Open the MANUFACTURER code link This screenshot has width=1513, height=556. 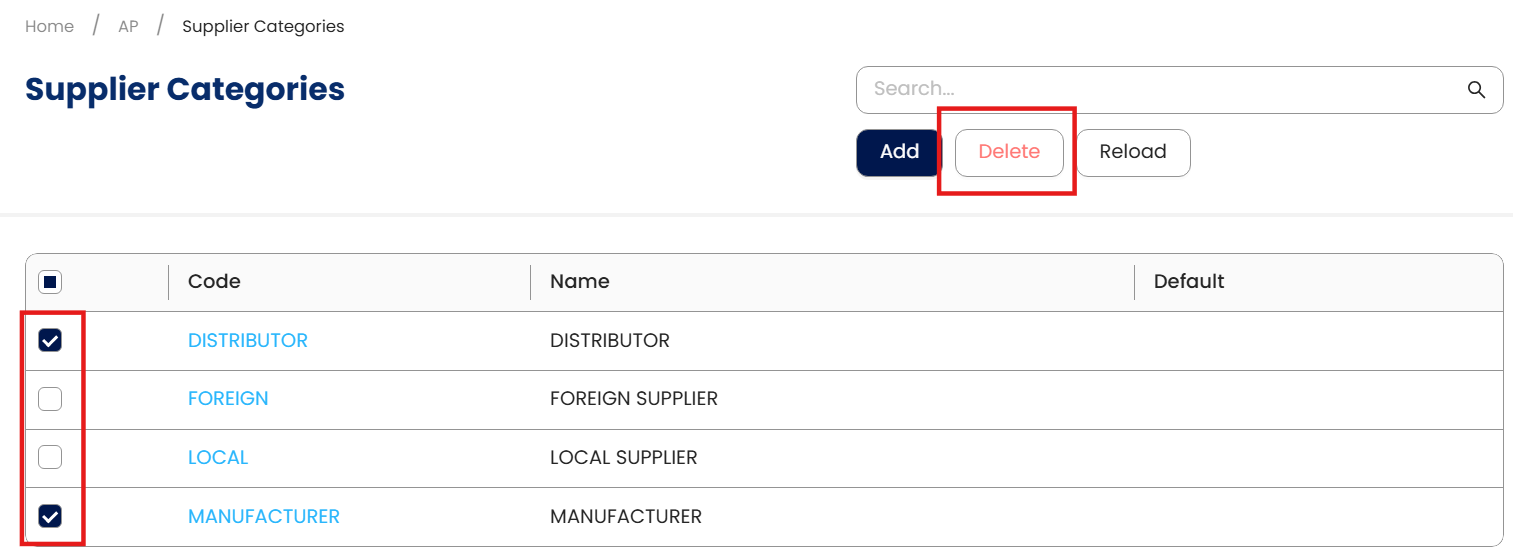tap(264, 517)
